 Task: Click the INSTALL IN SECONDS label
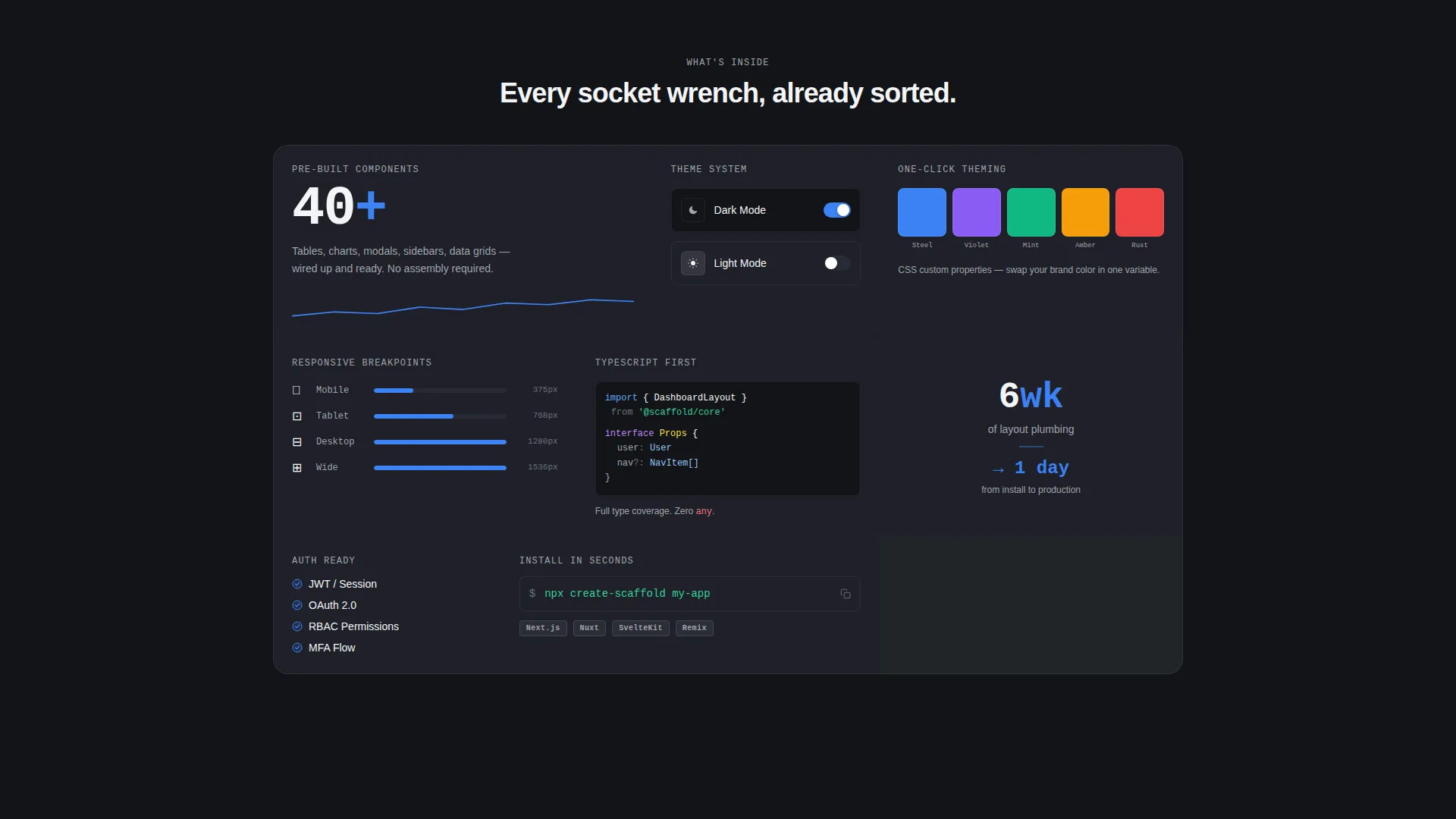click(576, 560)
